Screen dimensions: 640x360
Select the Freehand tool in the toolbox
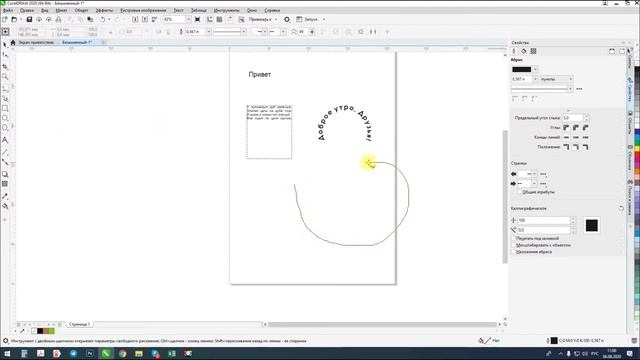pos(5,89)
